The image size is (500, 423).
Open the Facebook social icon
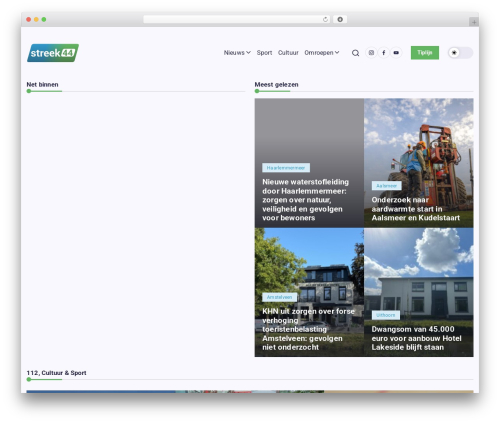pos(384,53)
